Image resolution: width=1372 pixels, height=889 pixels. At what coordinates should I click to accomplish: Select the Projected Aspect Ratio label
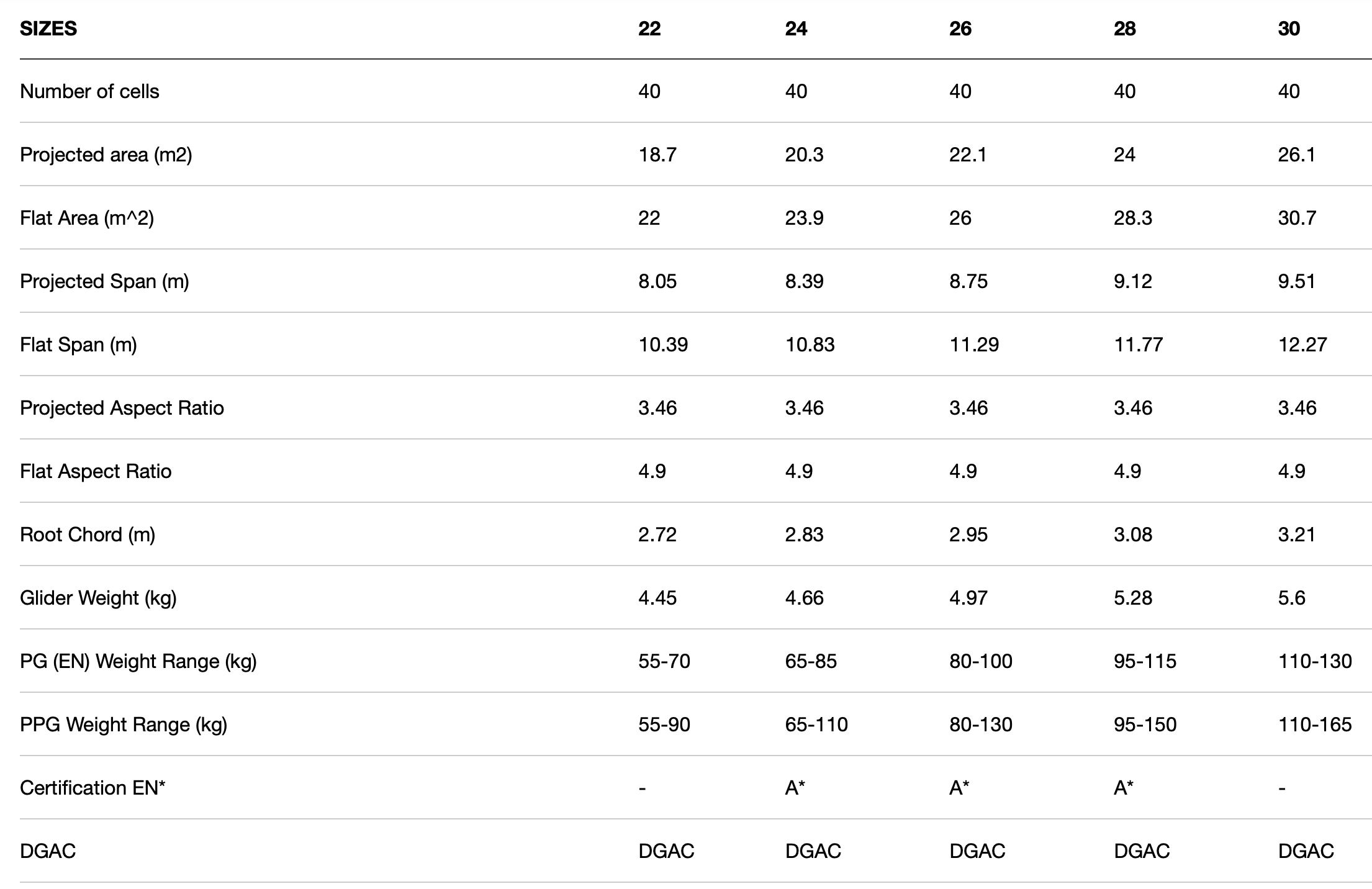[x=122, y=408]
